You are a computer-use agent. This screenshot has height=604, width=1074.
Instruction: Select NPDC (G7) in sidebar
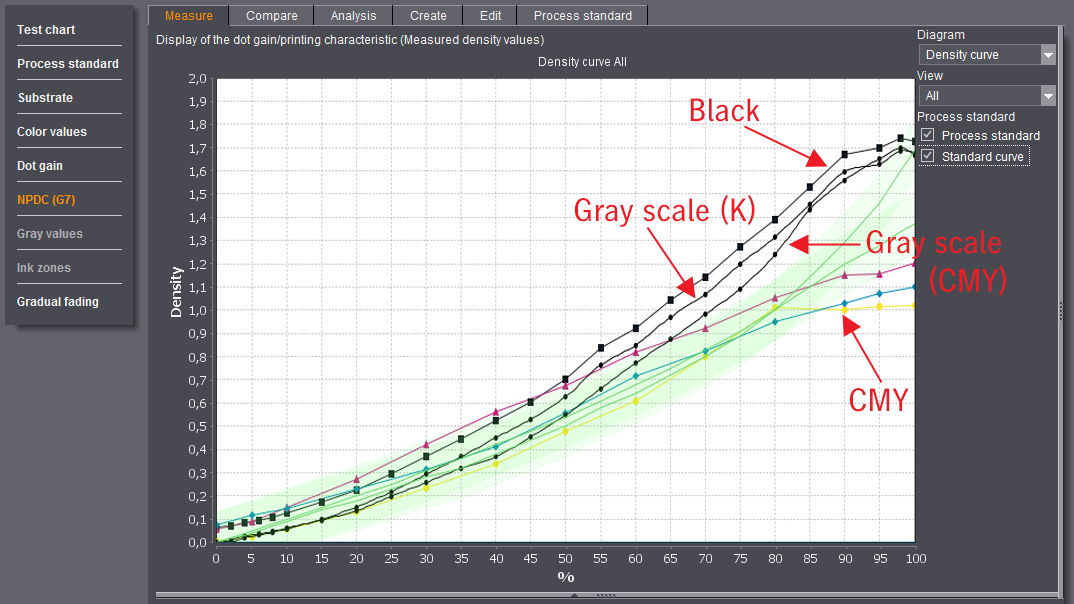(x=46, y=200)
